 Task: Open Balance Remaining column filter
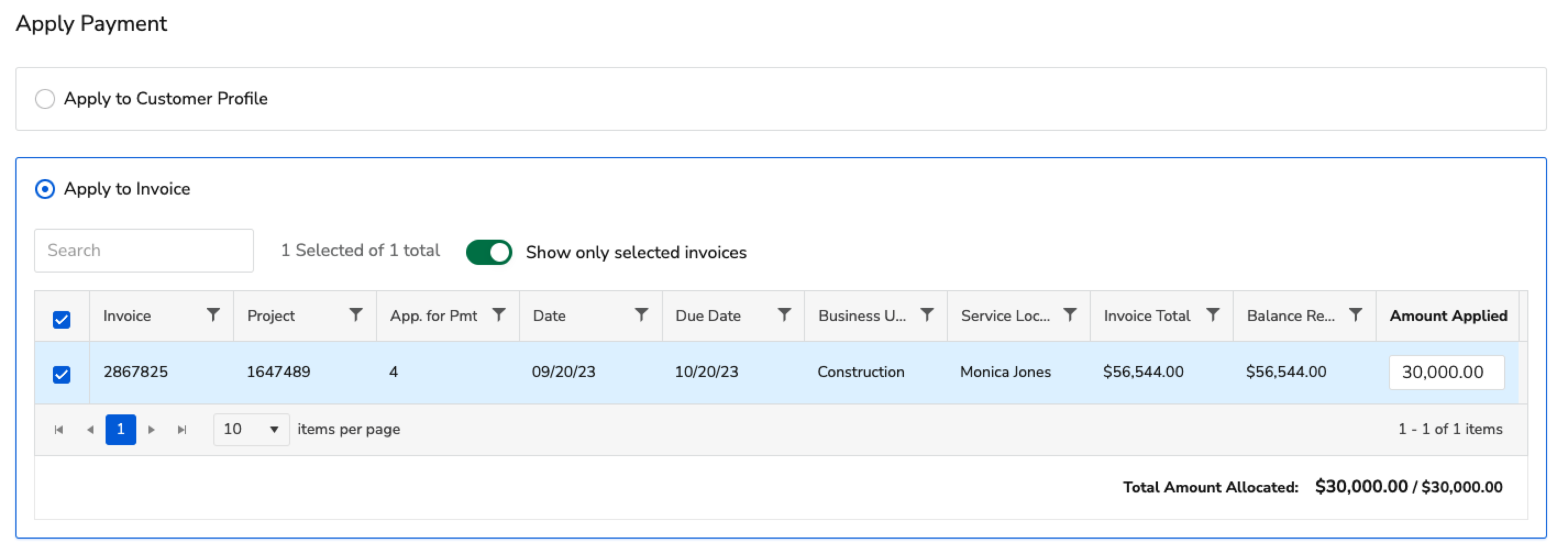pyautogui.click(x=1356, y=314)
